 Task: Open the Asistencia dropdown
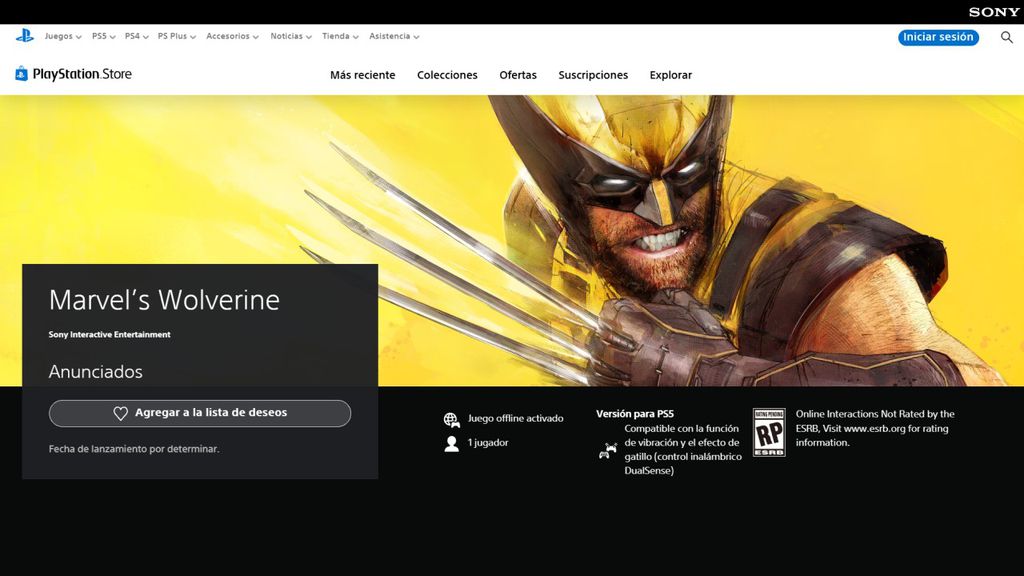point(390,36)
